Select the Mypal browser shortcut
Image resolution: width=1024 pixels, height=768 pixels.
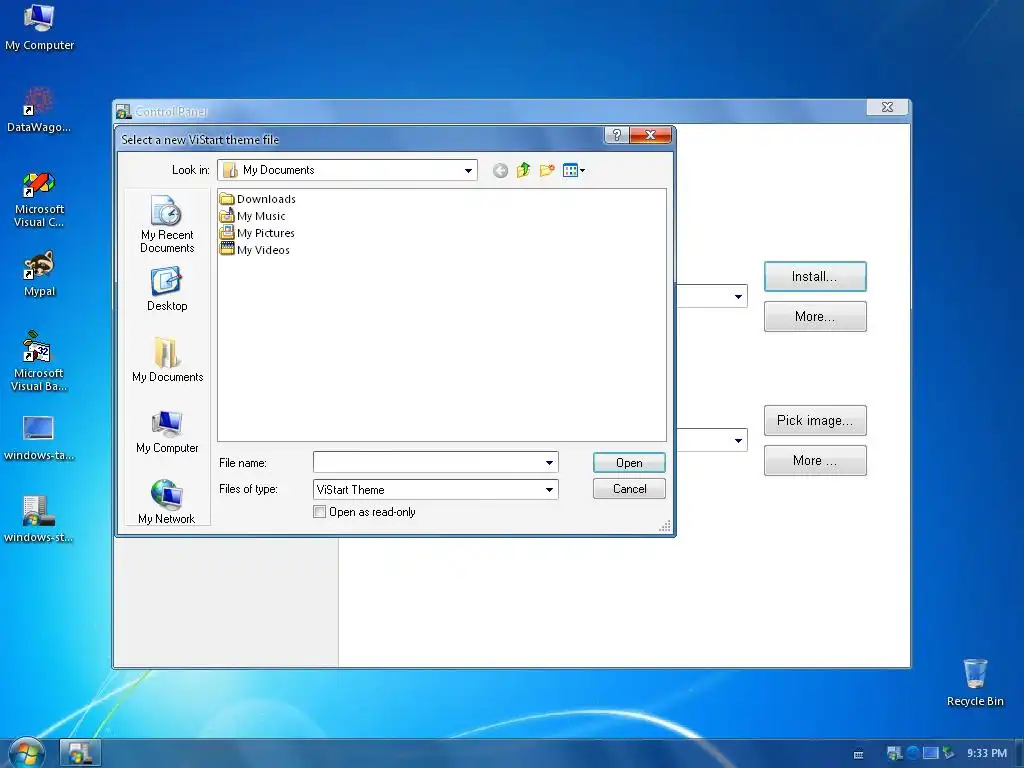(x=39, y=273)
